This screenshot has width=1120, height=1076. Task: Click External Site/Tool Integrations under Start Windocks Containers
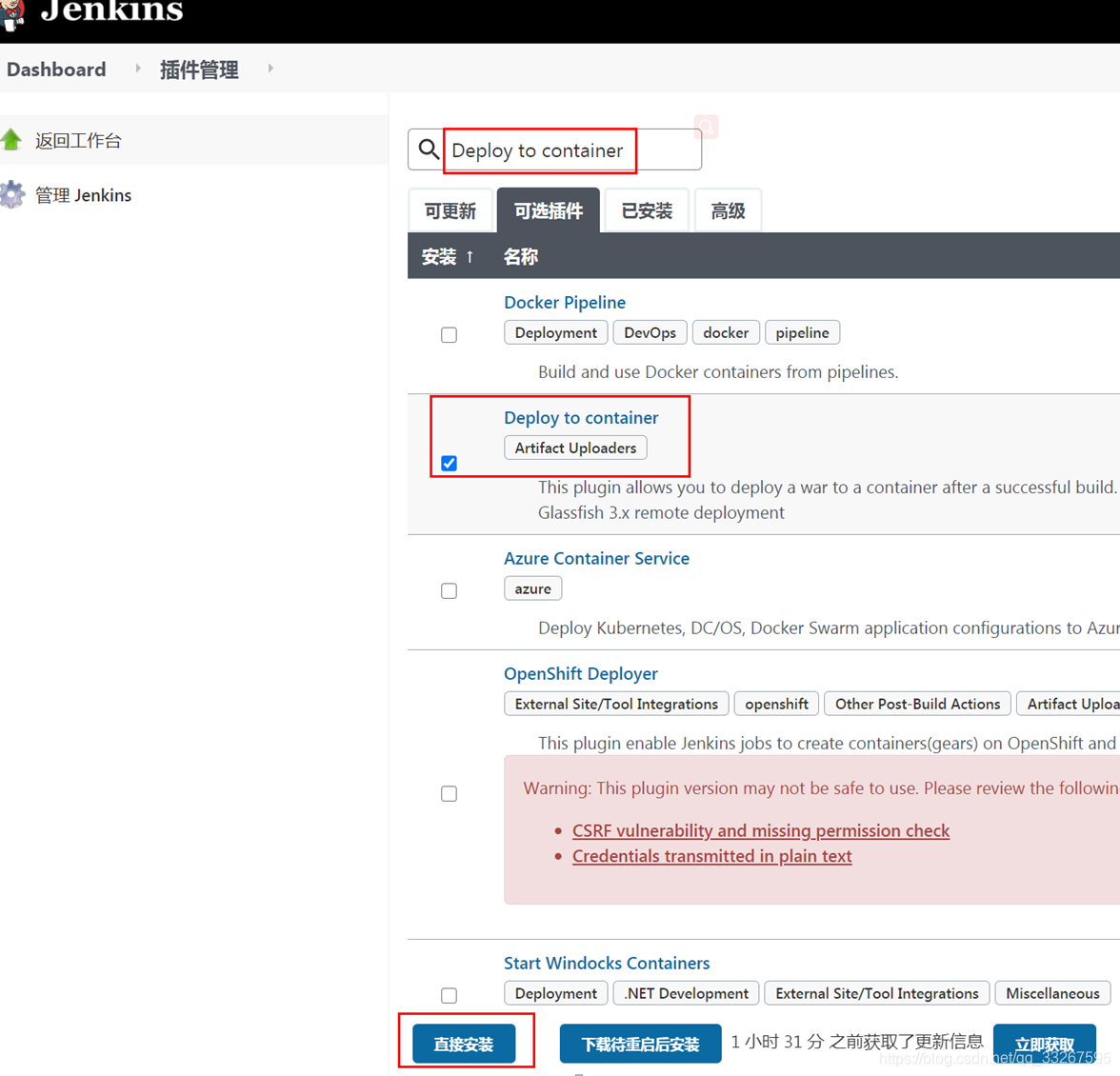(877, 993)
